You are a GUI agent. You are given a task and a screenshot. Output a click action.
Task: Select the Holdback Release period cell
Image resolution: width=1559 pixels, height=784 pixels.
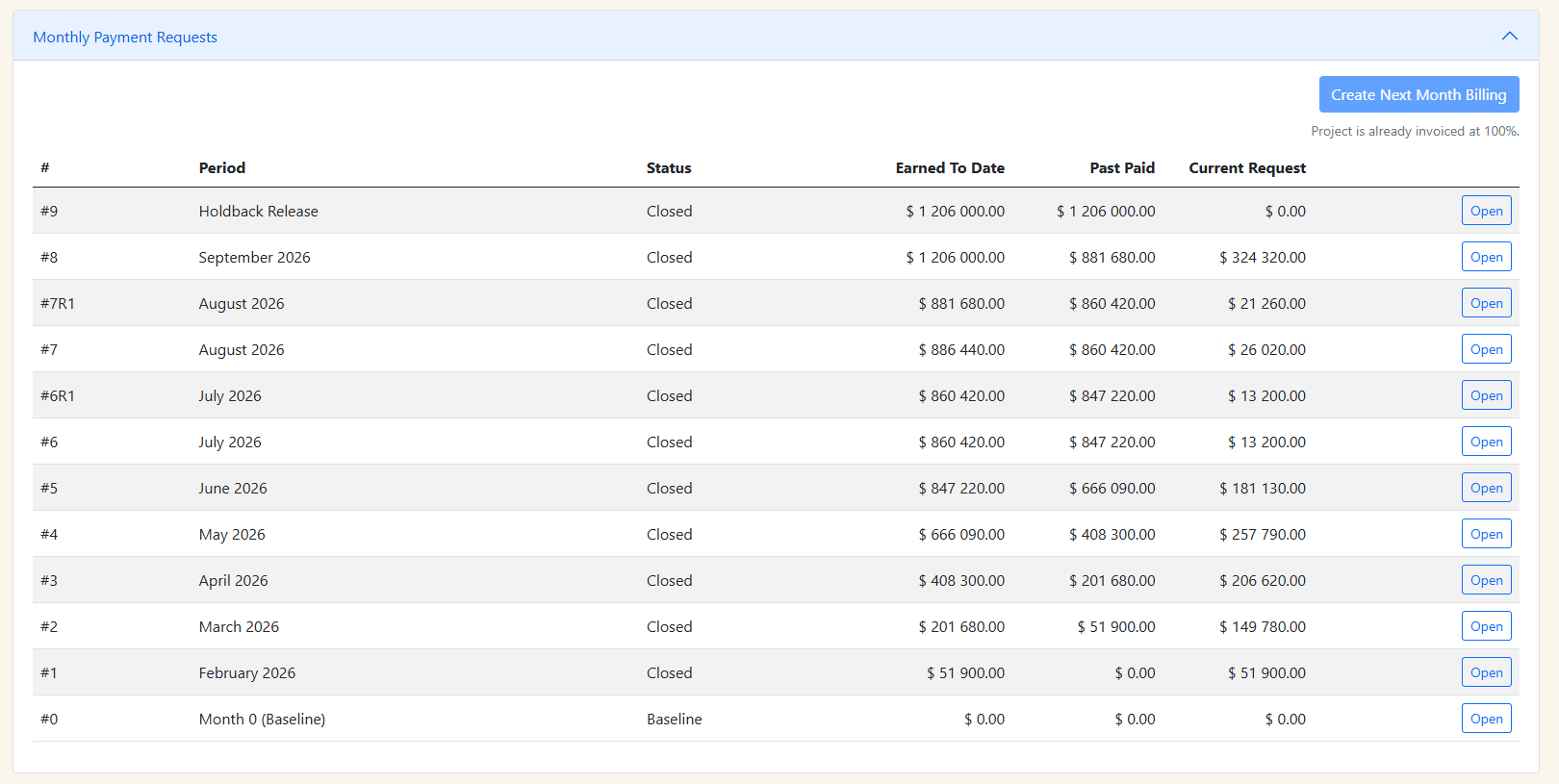tap(258, 212)
